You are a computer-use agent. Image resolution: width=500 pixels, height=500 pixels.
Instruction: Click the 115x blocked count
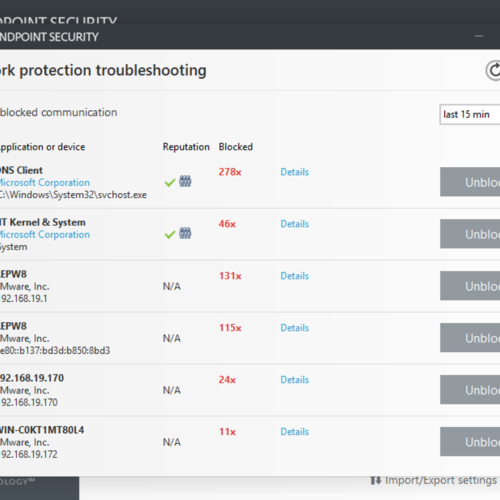tap(230, 328)
